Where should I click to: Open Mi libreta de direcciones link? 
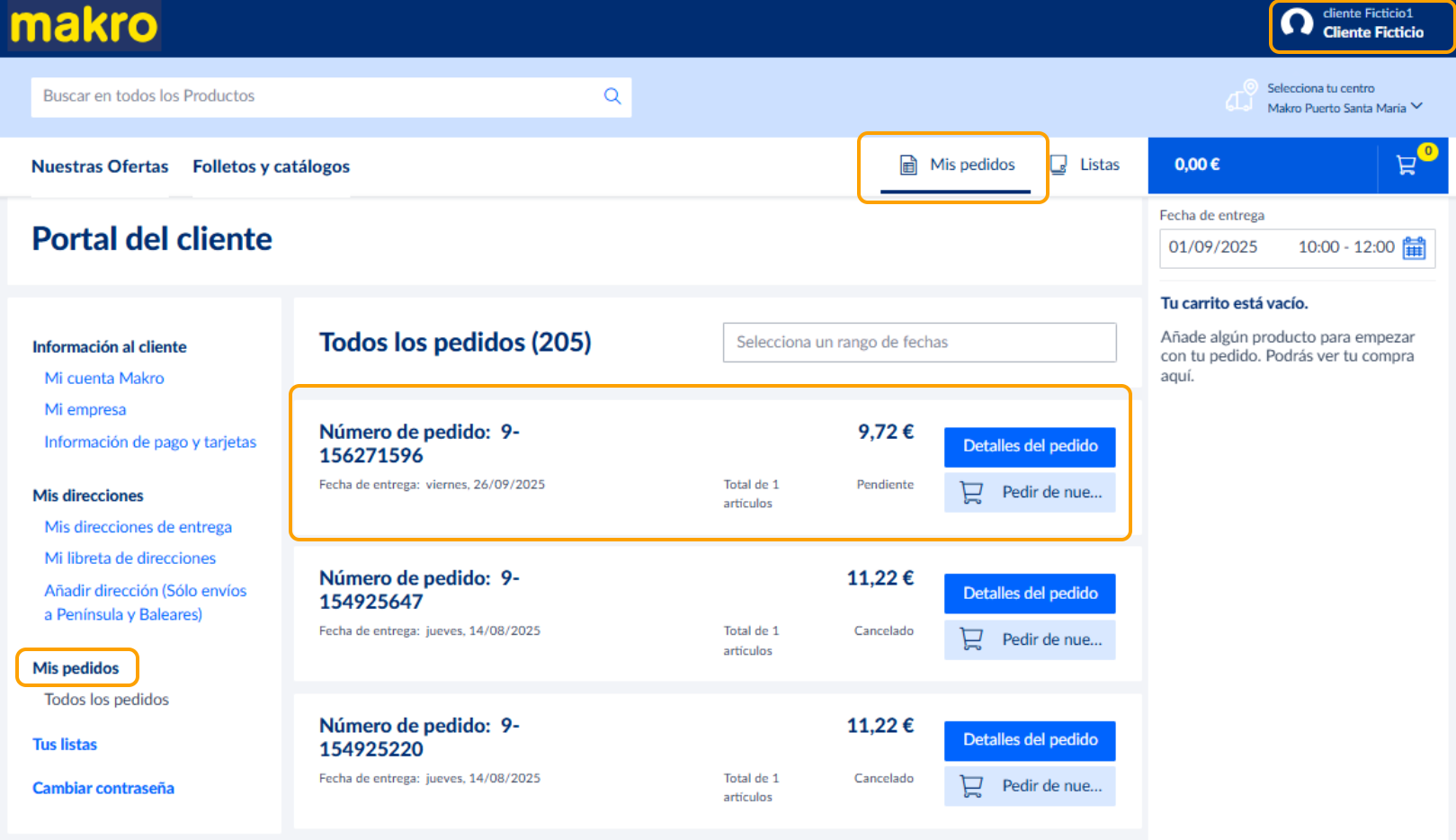pyautogui.click(x=130, y=559)
